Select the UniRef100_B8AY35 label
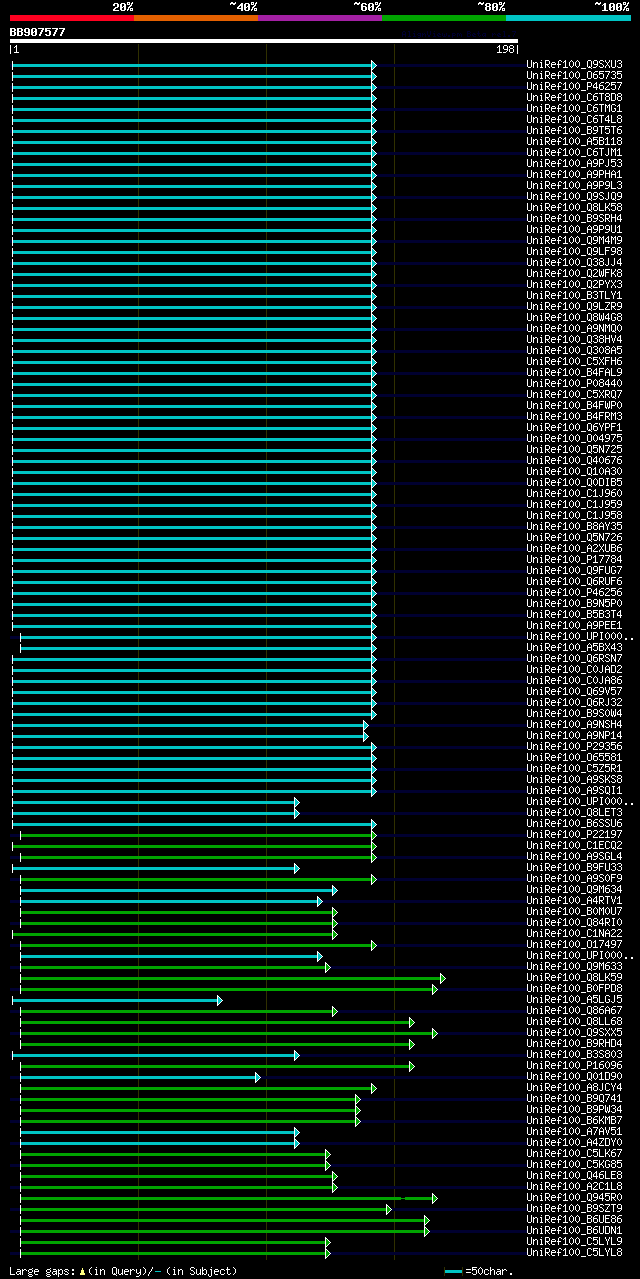The width and height of the screenshot is (640, 1279). pyautogui.click(x=574, y=526)
